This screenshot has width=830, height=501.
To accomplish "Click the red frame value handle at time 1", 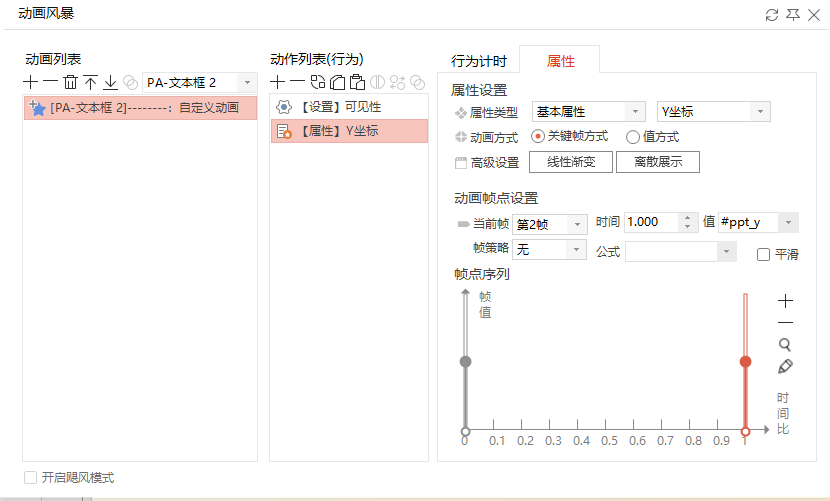I will point(745,362).
